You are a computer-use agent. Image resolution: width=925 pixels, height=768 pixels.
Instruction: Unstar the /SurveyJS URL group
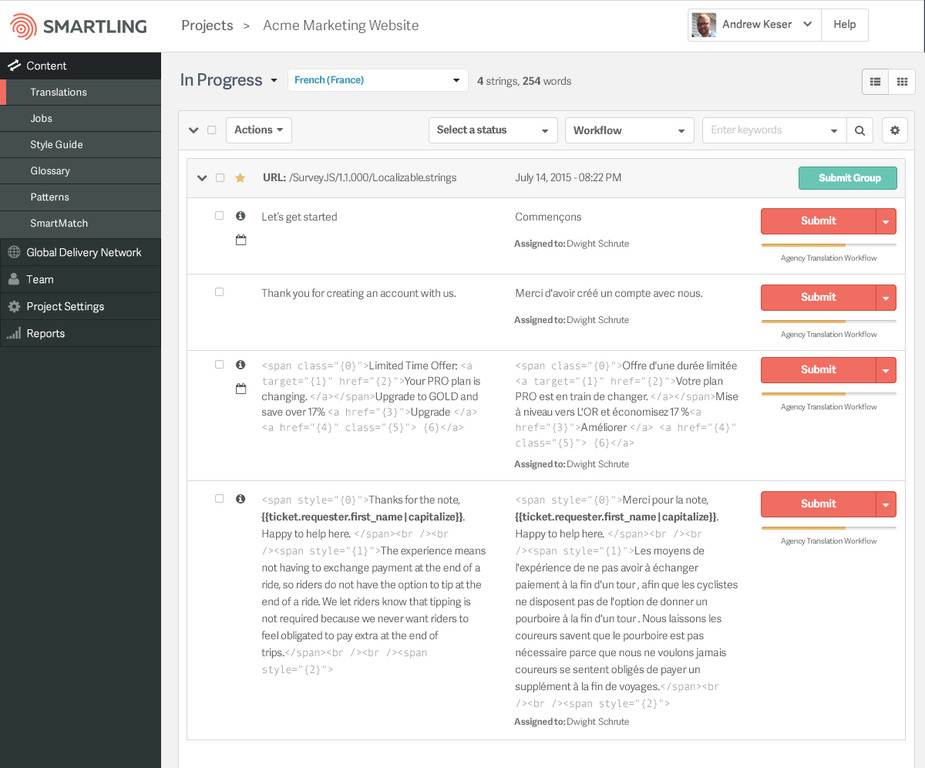(240, 178)
